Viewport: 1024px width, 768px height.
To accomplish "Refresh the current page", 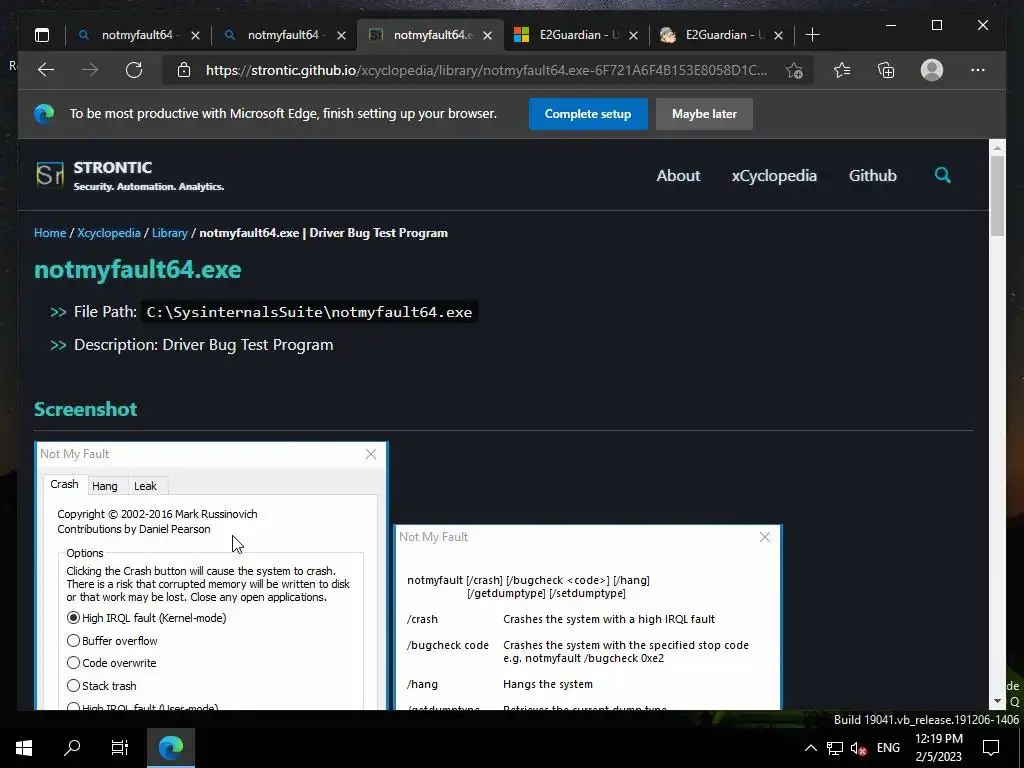I will [134, 70].
